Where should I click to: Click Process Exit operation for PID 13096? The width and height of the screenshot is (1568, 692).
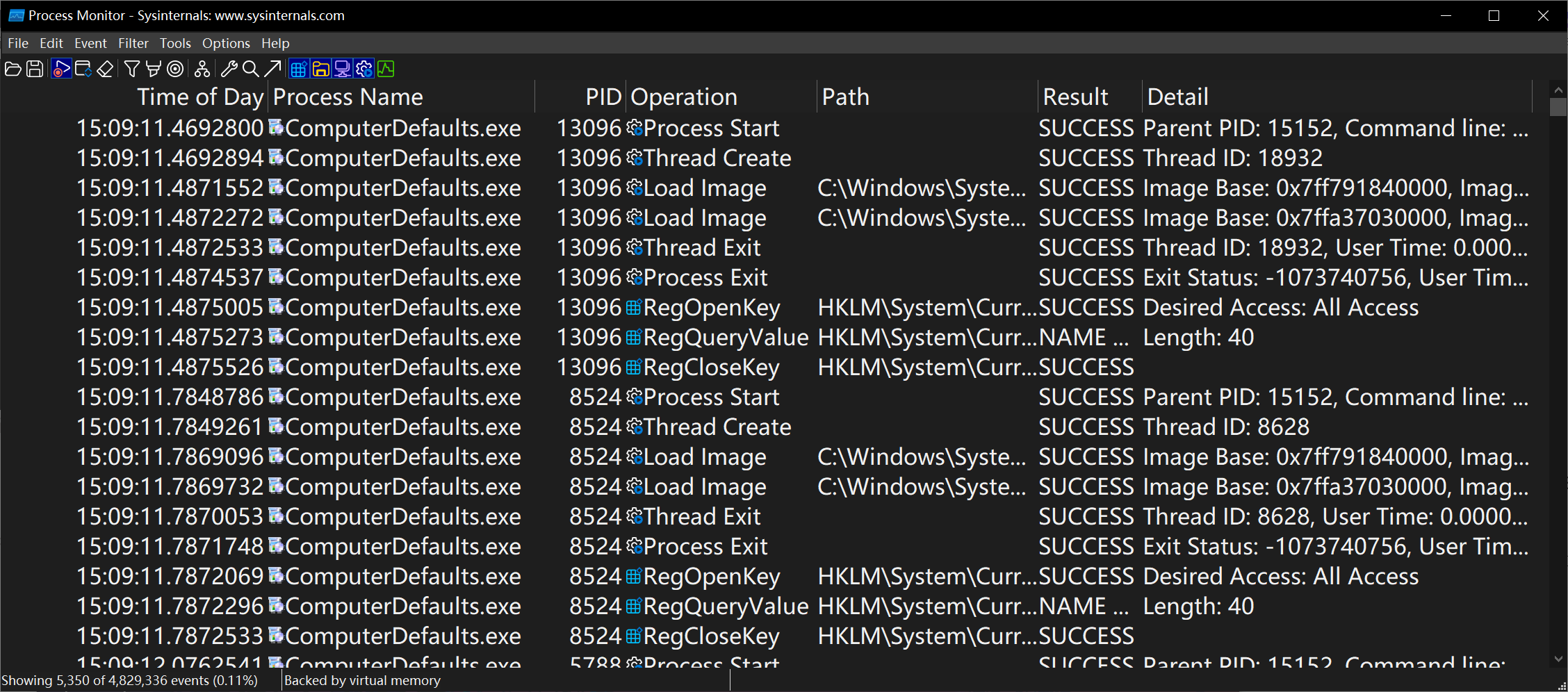tap(705, 277)
